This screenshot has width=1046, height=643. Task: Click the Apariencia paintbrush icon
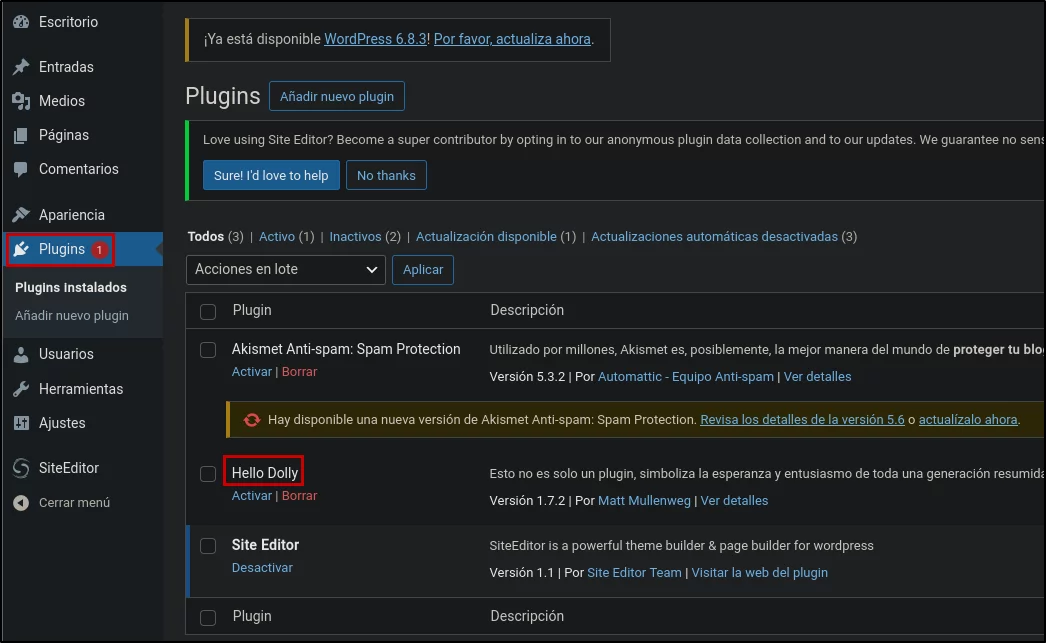[x=21, y=215]
